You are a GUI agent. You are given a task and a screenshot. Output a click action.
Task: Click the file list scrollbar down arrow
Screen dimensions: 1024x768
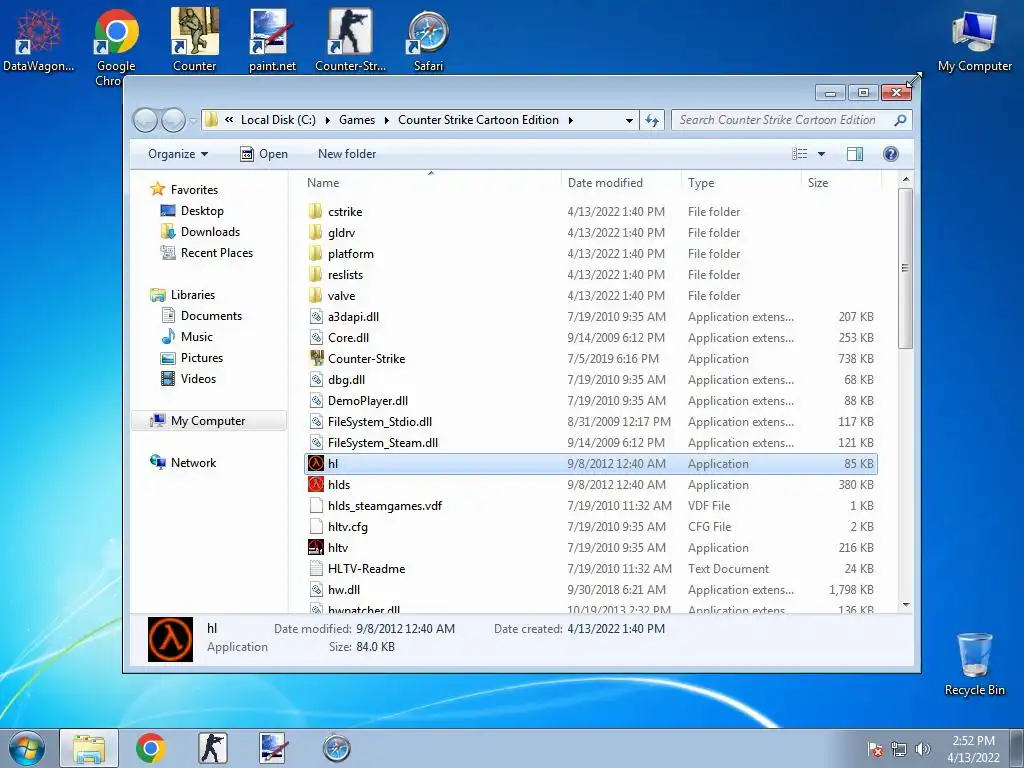[x=905, y=605]
